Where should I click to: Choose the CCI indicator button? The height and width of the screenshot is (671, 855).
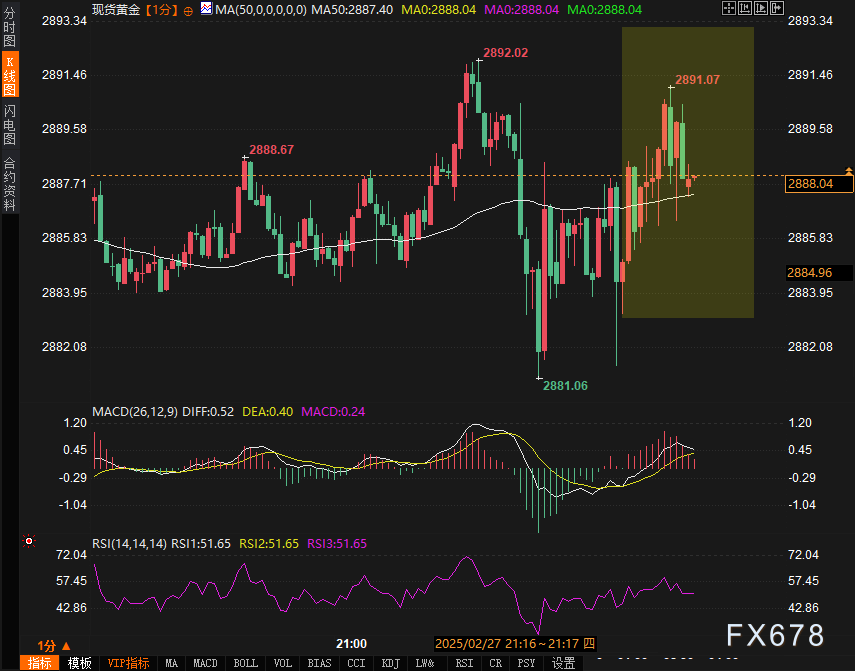click(x=356, y=663)
